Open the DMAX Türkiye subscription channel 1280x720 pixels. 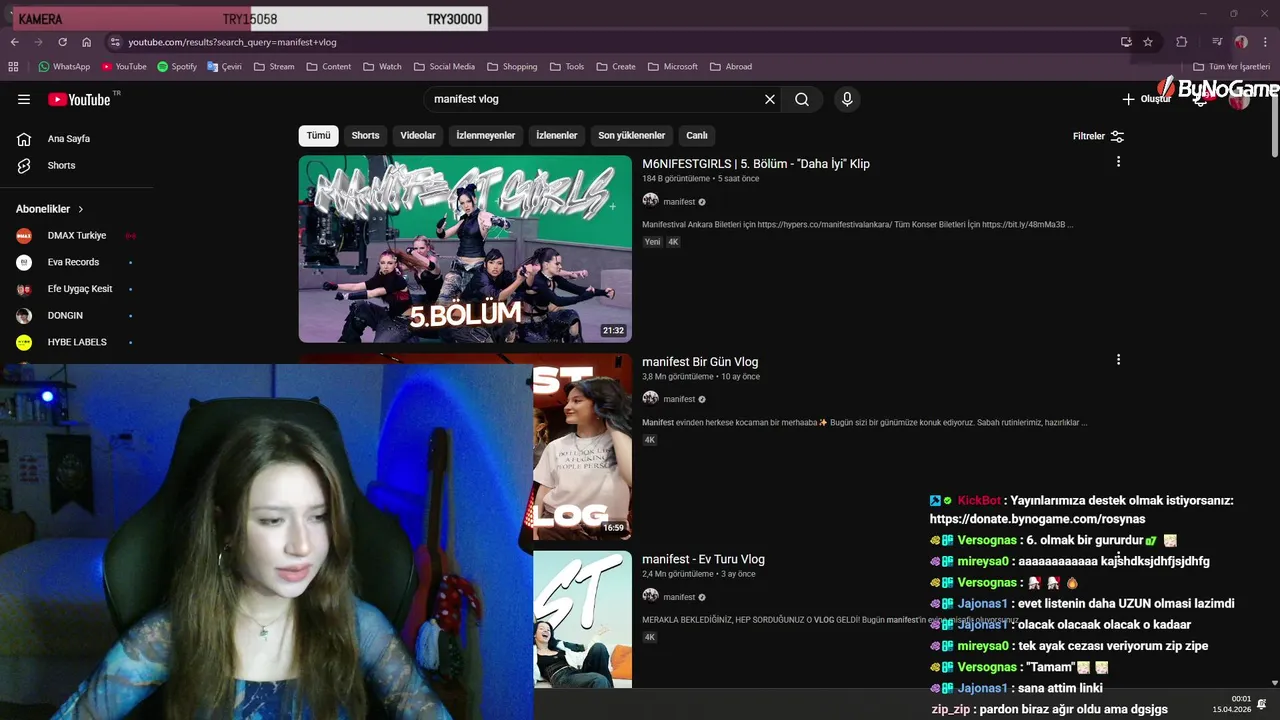77,236
